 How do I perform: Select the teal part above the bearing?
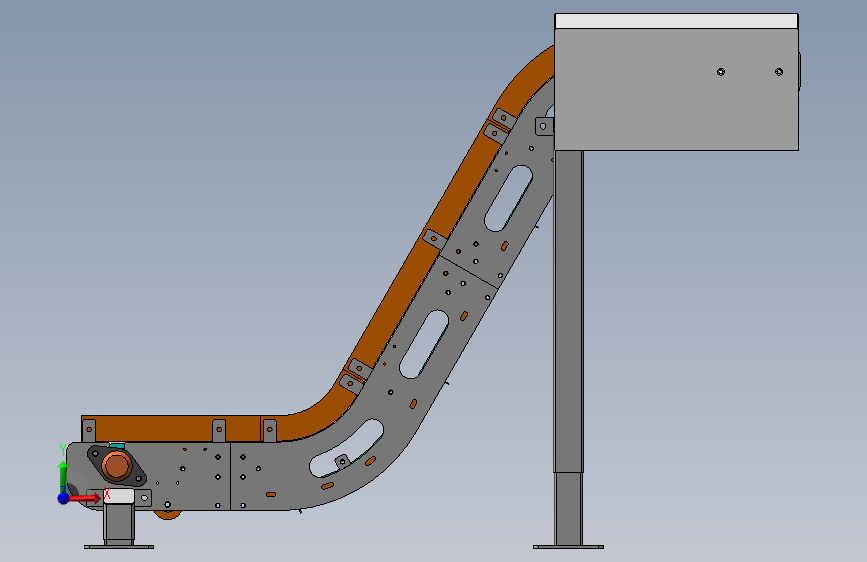[x=117, y=445]
